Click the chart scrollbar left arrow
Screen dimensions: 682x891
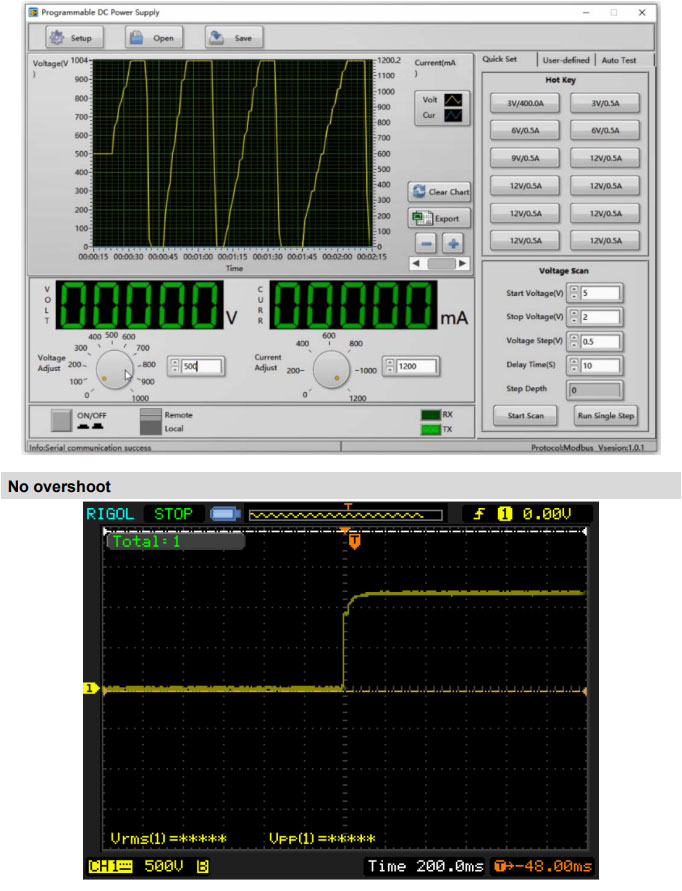[416, 264]
